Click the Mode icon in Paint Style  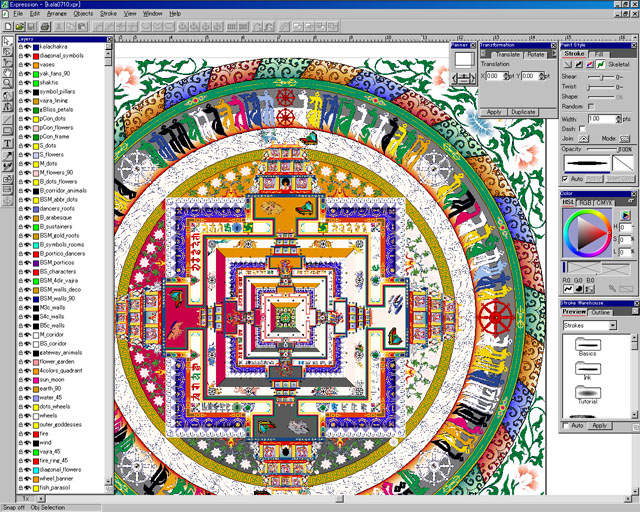624,139
